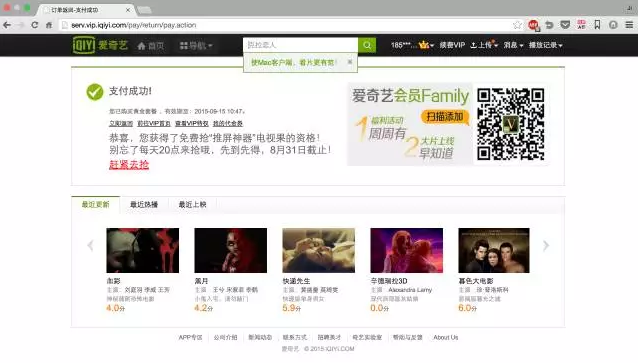
Task: Expand the 消息 messages dropdown
Action: point(513,45)
